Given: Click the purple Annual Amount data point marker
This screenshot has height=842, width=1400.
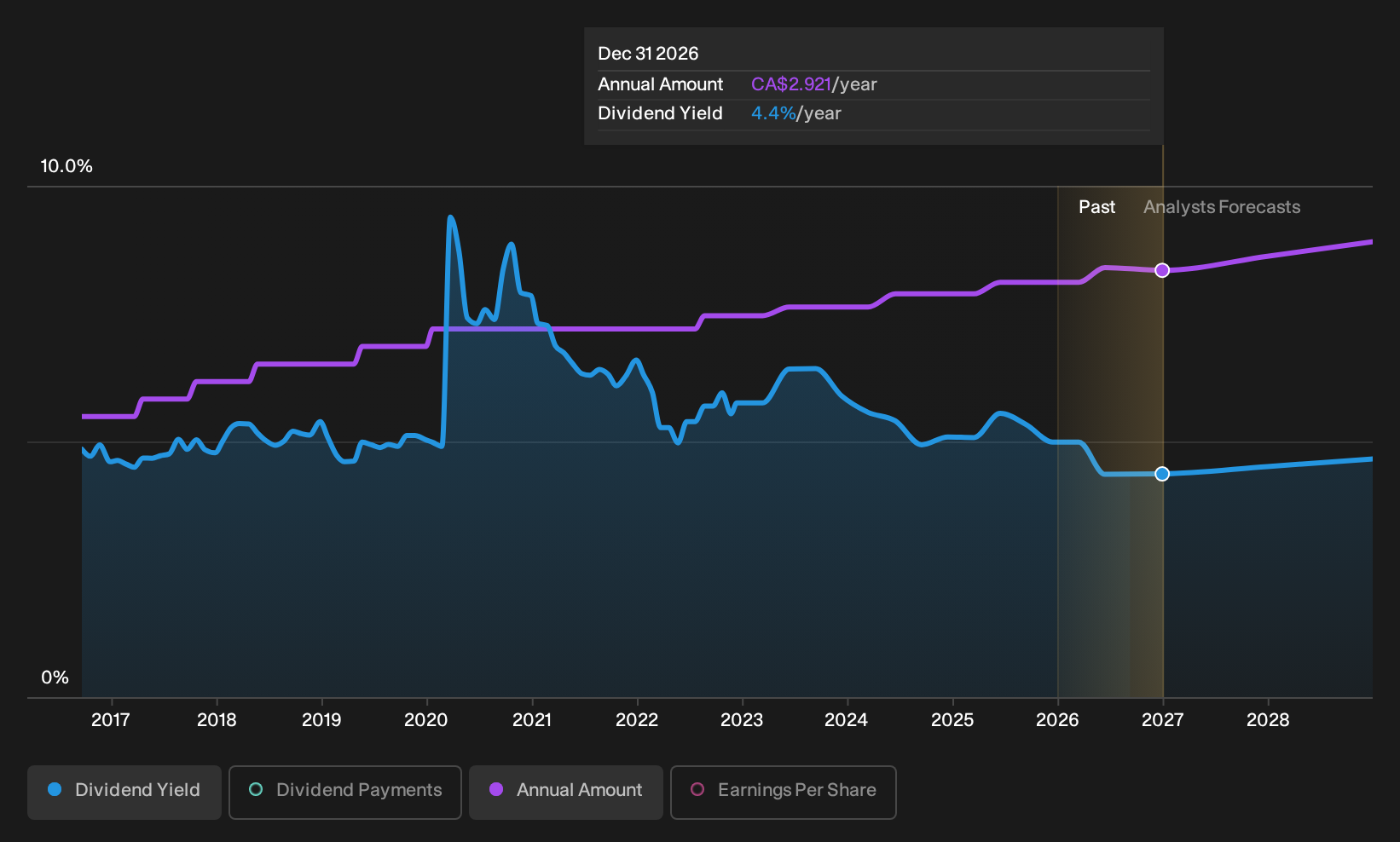Looking at the screenshot, I should pyautogui.click(x=1162, y=270).
